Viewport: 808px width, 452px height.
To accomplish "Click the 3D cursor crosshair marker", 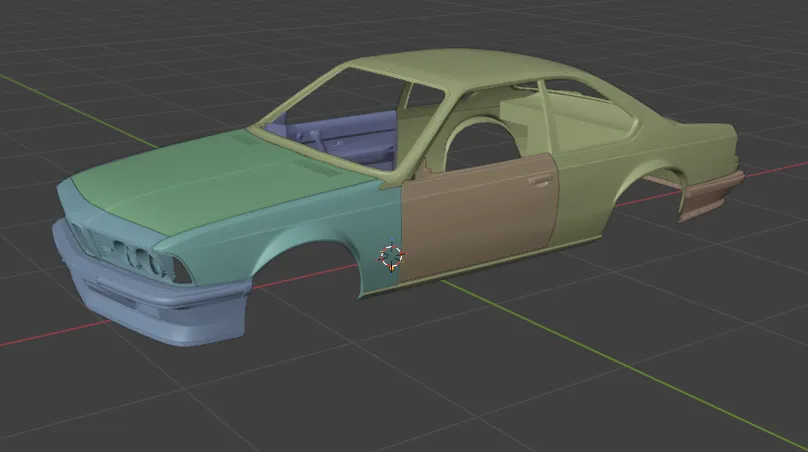I will pos(391,256).
